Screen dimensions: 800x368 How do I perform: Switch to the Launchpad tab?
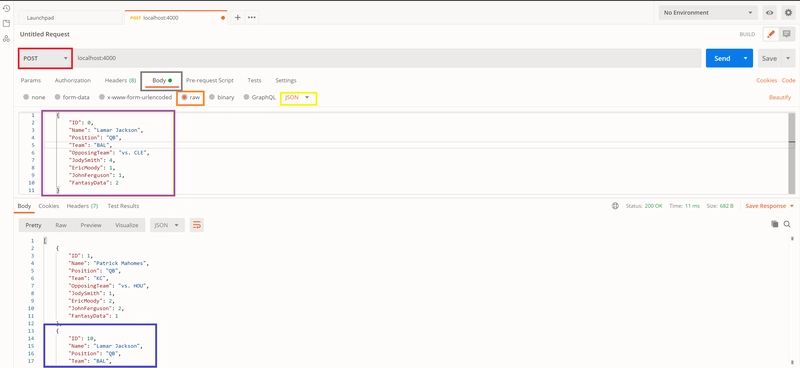pyautogui.click(x=71, y=17)
